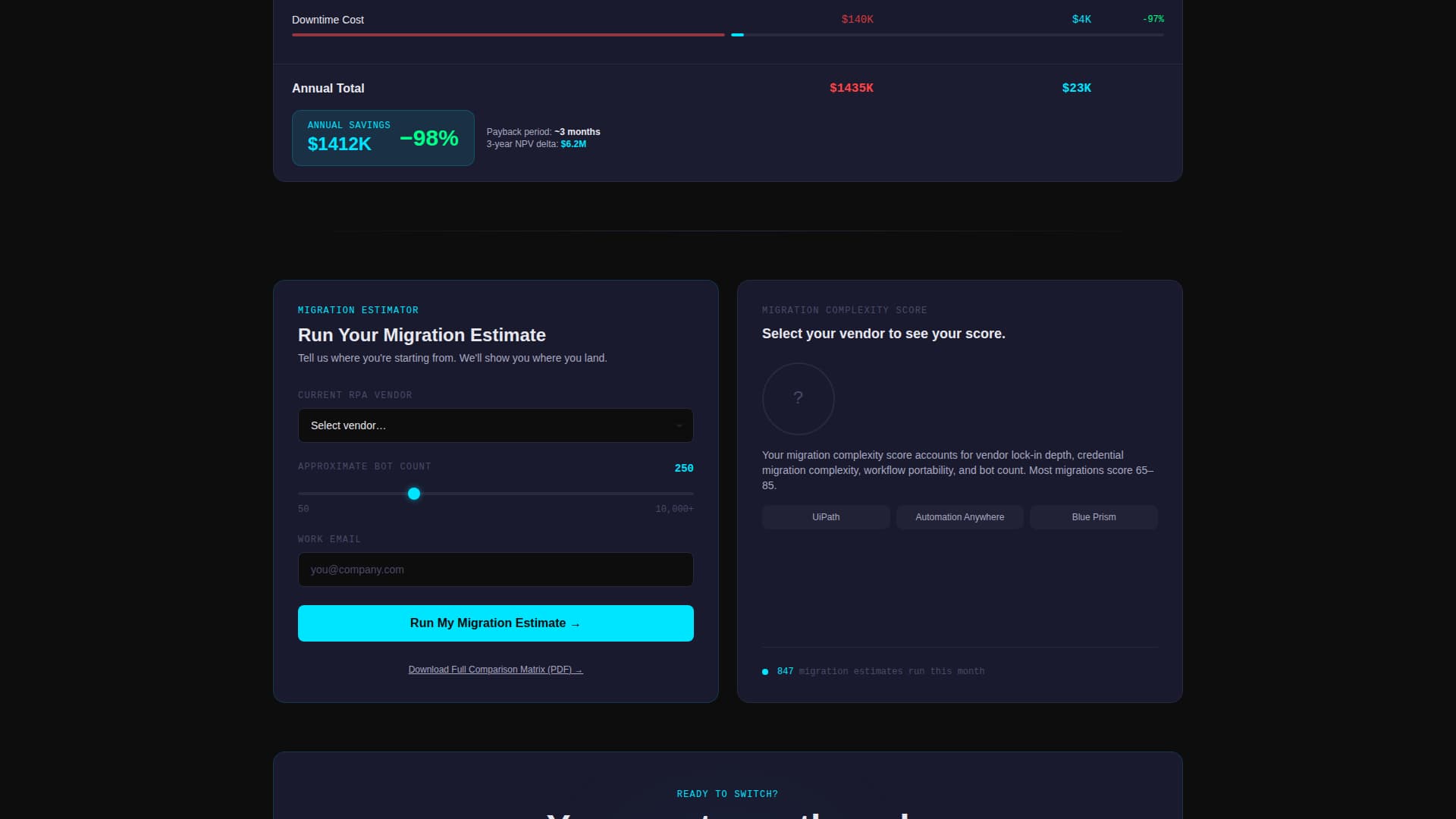Click the cyan dot next to 847 estimates counter
The height and width of the screenshot is (819, 1456).
point(764,672)
